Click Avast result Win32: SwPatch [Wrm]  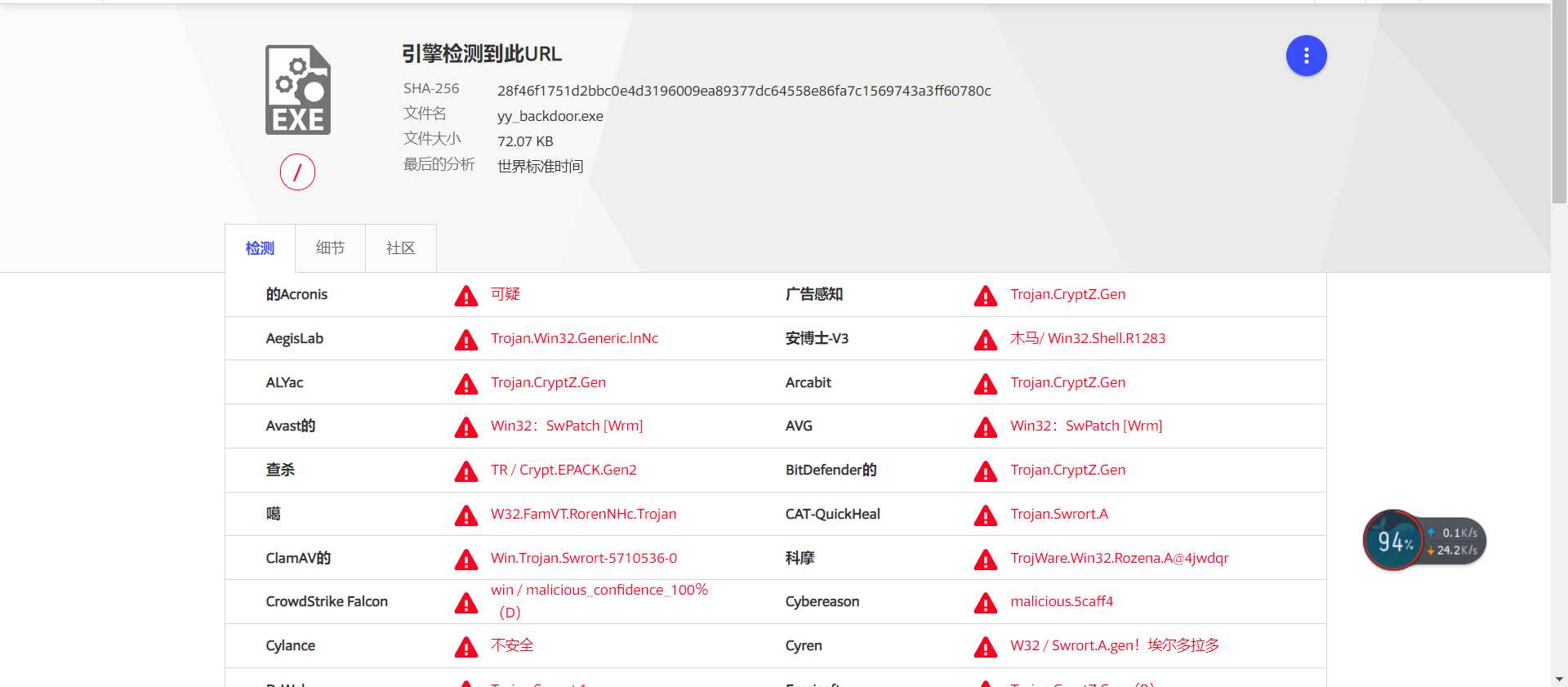point(567,426)
